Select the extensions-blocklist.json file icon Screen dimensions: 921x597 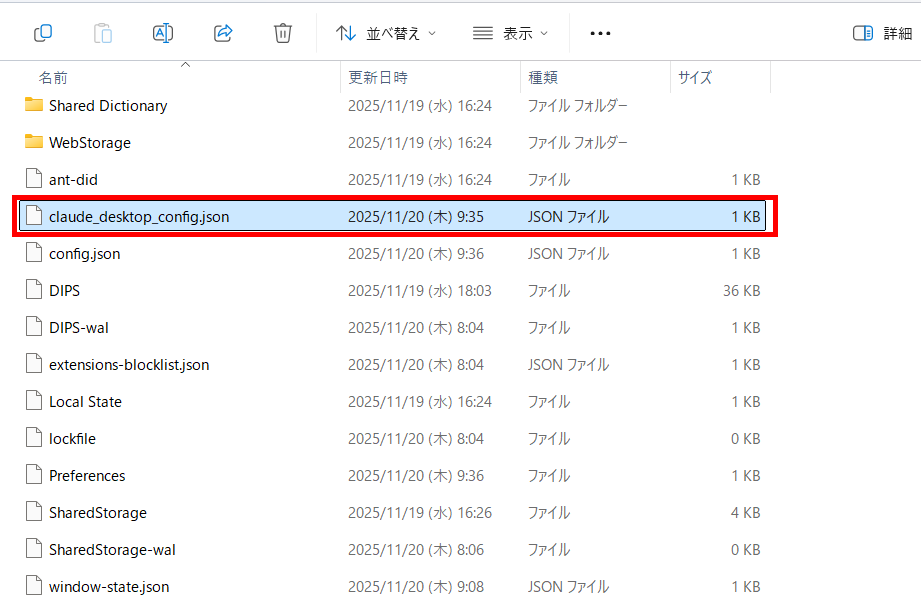[x=34, y=364]
